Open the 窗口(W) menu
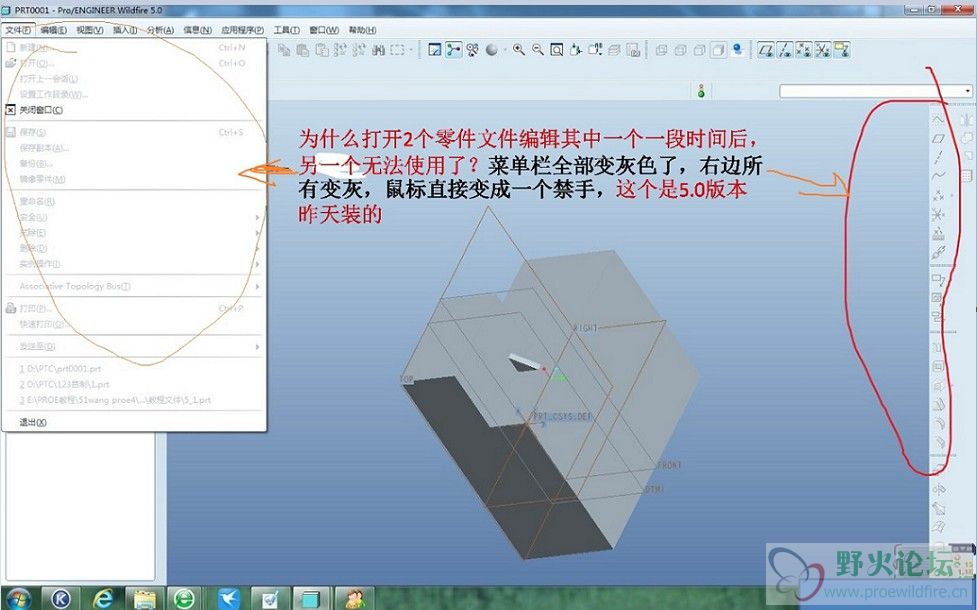977x610 pixels. tap(324, 30)
